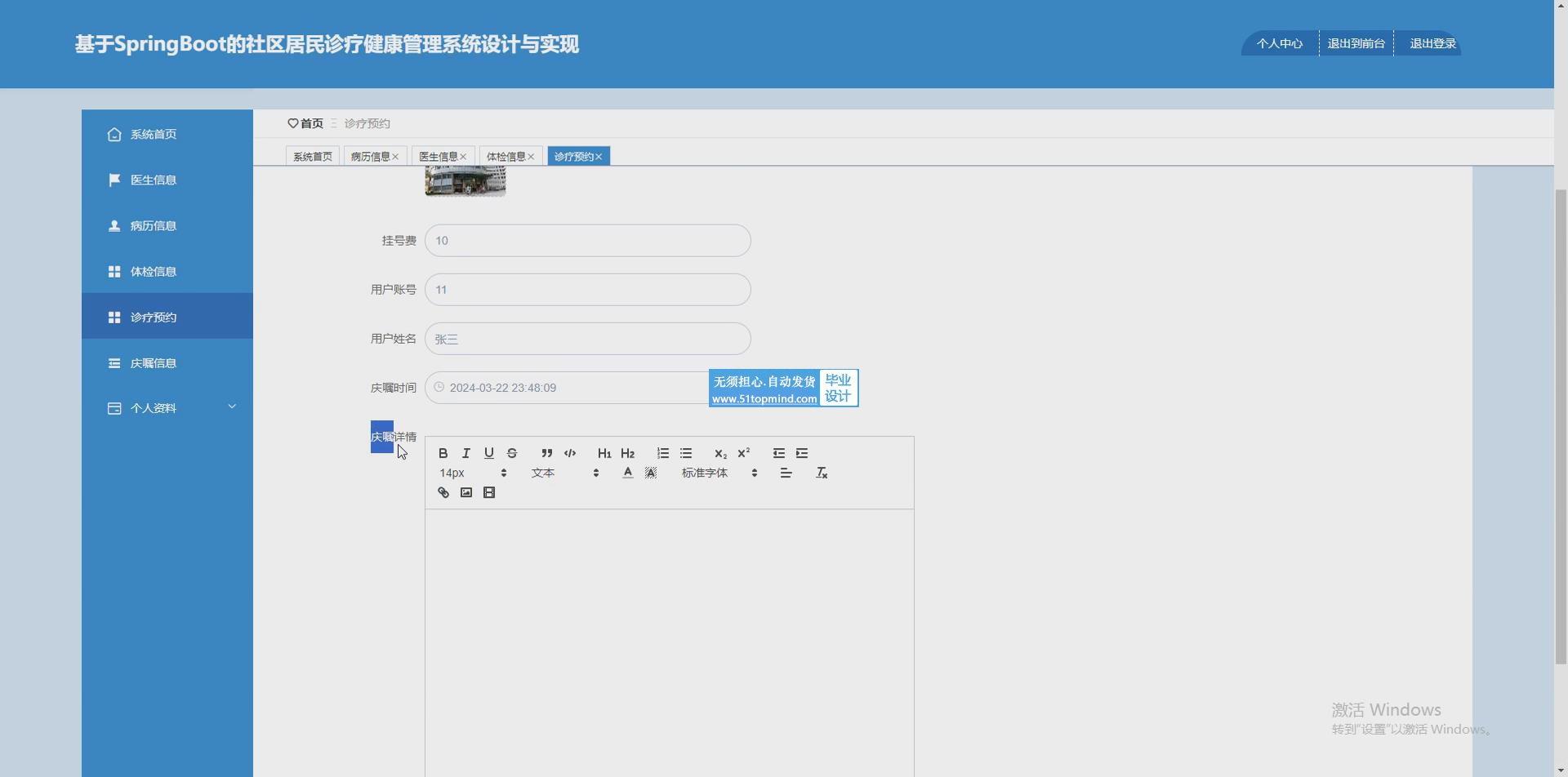Click the superscript icon
Screen dimensions: 1568x777
click(x=743, y=453)
